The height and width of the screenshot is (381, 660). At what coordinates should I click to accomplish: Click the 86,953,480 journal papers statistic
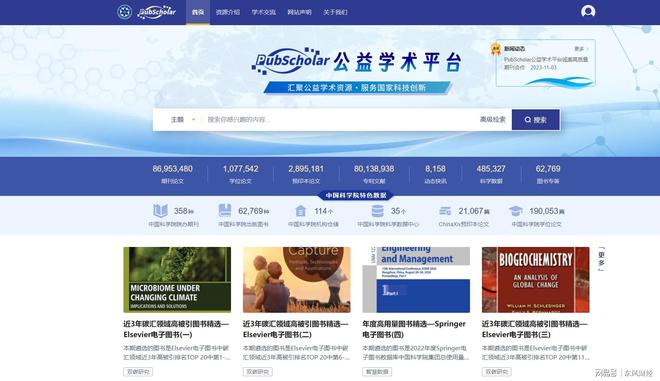(x=173, y=174)
